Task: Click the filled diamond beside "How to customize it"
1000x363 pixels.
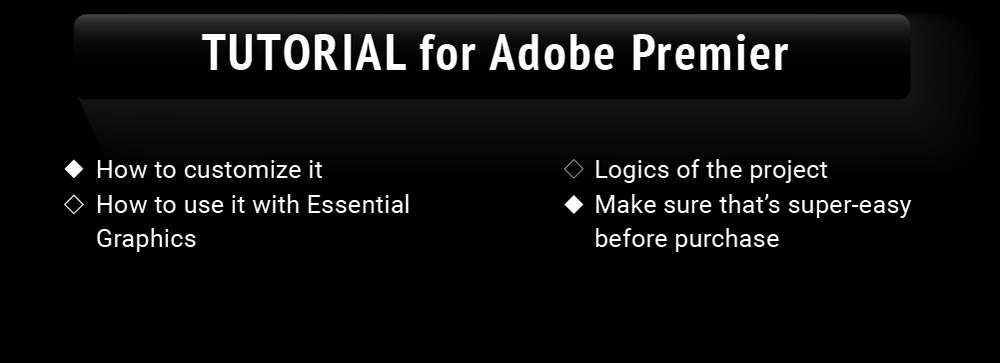Action: click(x=75, y=170)
